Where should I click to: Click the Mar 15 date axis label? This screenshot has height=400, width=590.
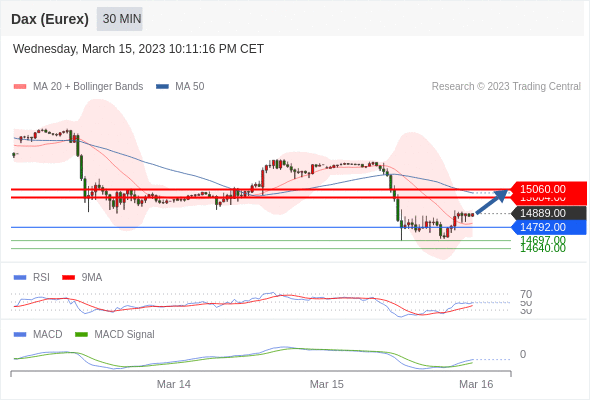point(327,384)
